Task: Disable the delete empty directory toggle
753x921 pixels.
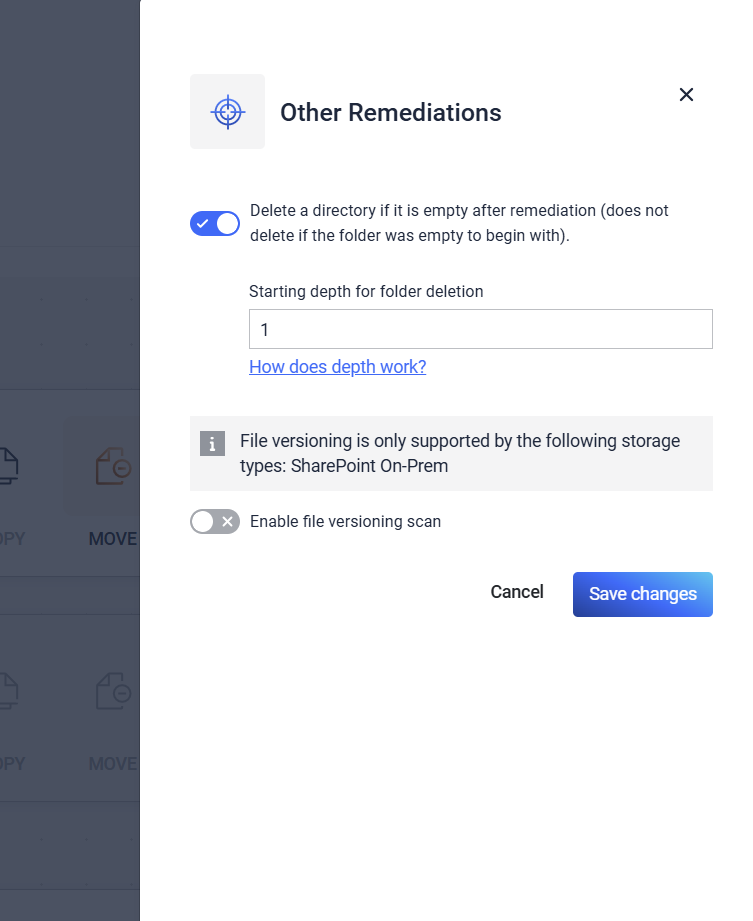Action: [x=215, y=223]
